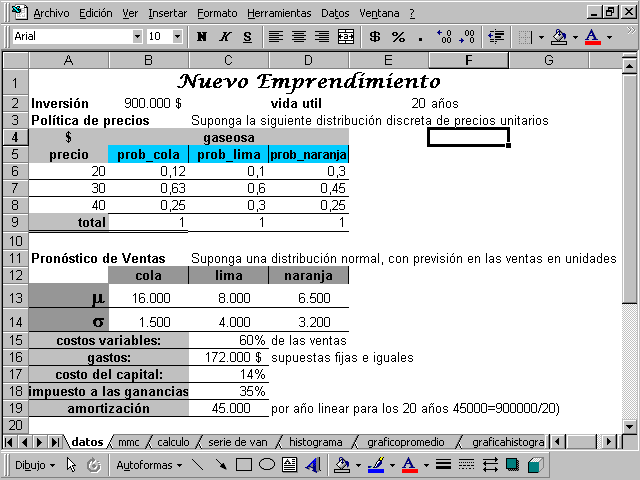Click the 3D effect icon
Screen dimensions: 640x480
[536, 465]
